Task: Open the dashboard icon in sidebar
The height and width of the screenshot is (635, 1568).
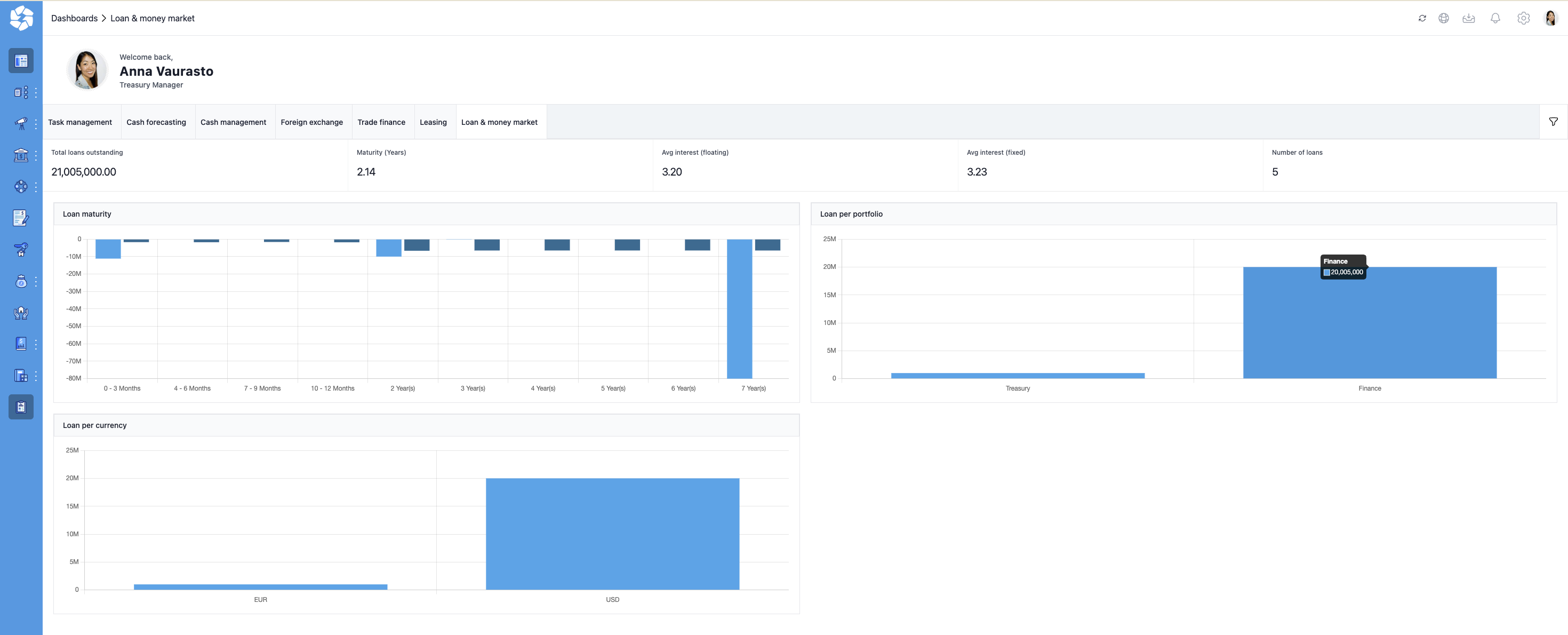Action: click(x=21, y=61)
